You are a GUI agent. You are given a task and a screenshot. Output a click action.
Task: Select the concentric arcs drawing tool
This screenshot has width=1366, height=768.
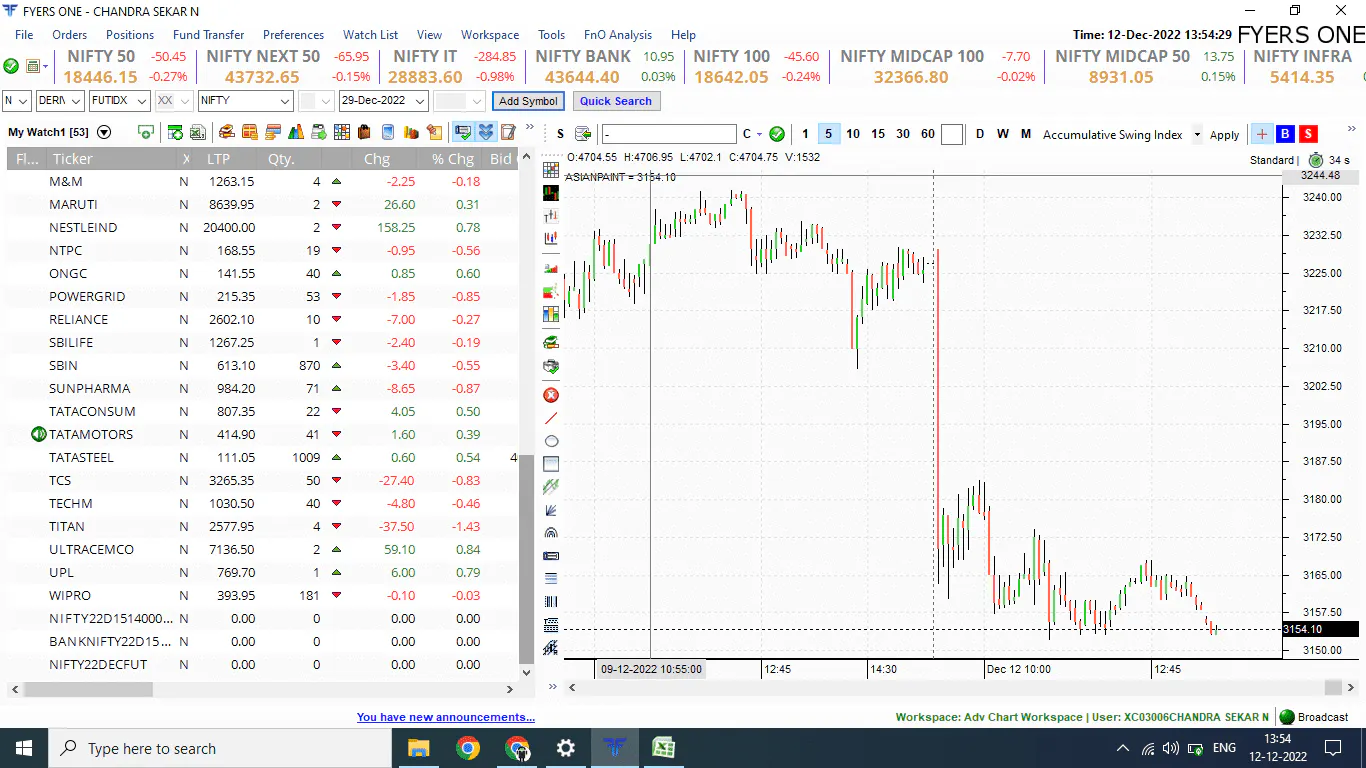551,533
